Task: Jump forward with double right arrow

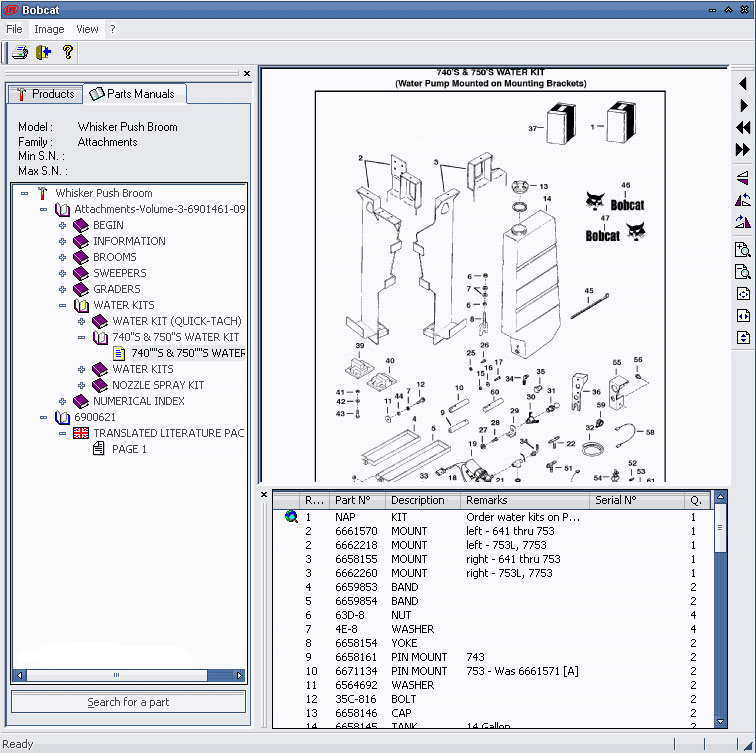Action: pyautogui.click(x=743, y=150)
